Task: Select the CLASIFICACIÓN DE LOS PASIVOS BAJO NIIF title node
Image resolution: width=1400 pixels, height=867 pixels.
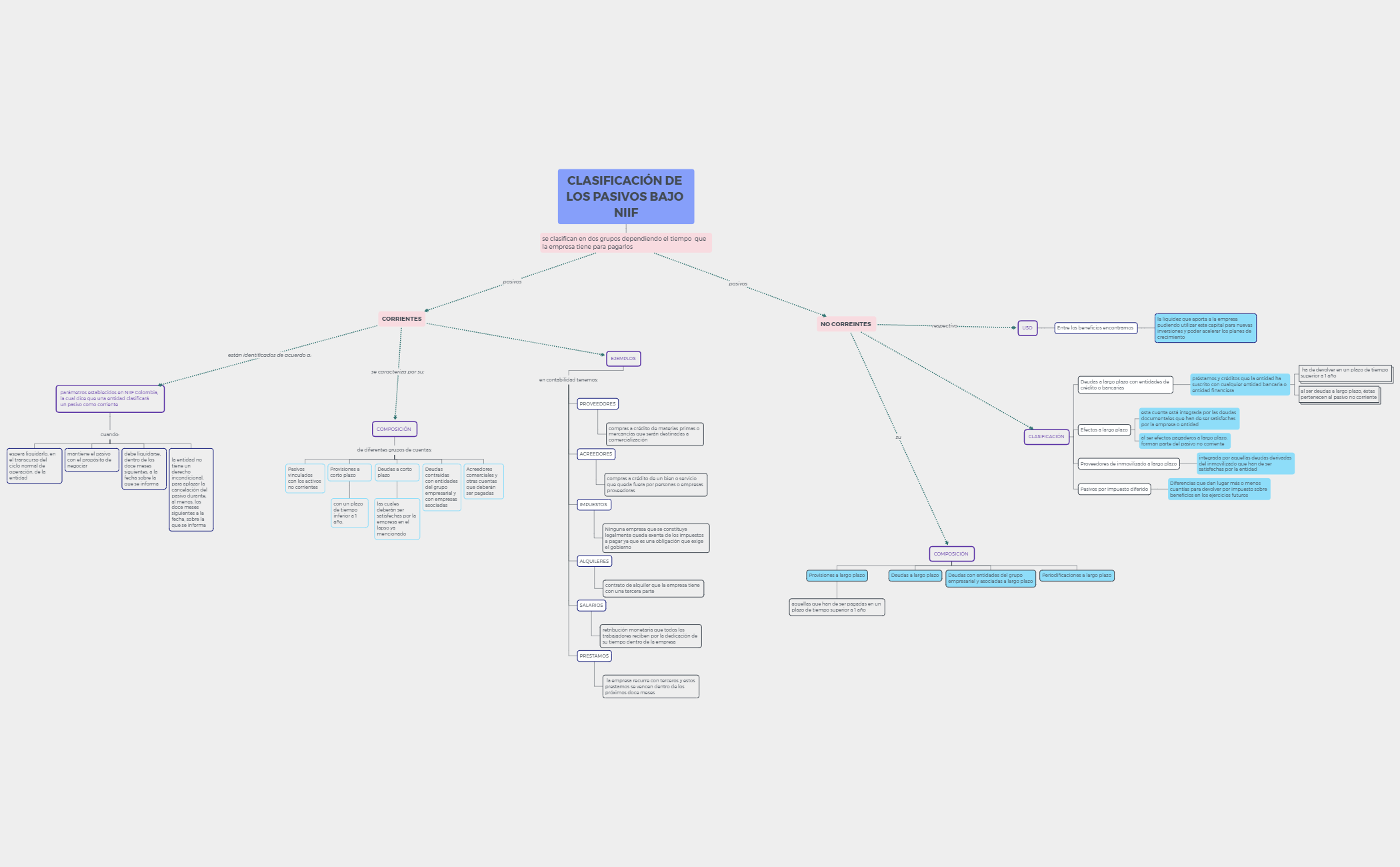Action: coord(625,197)
